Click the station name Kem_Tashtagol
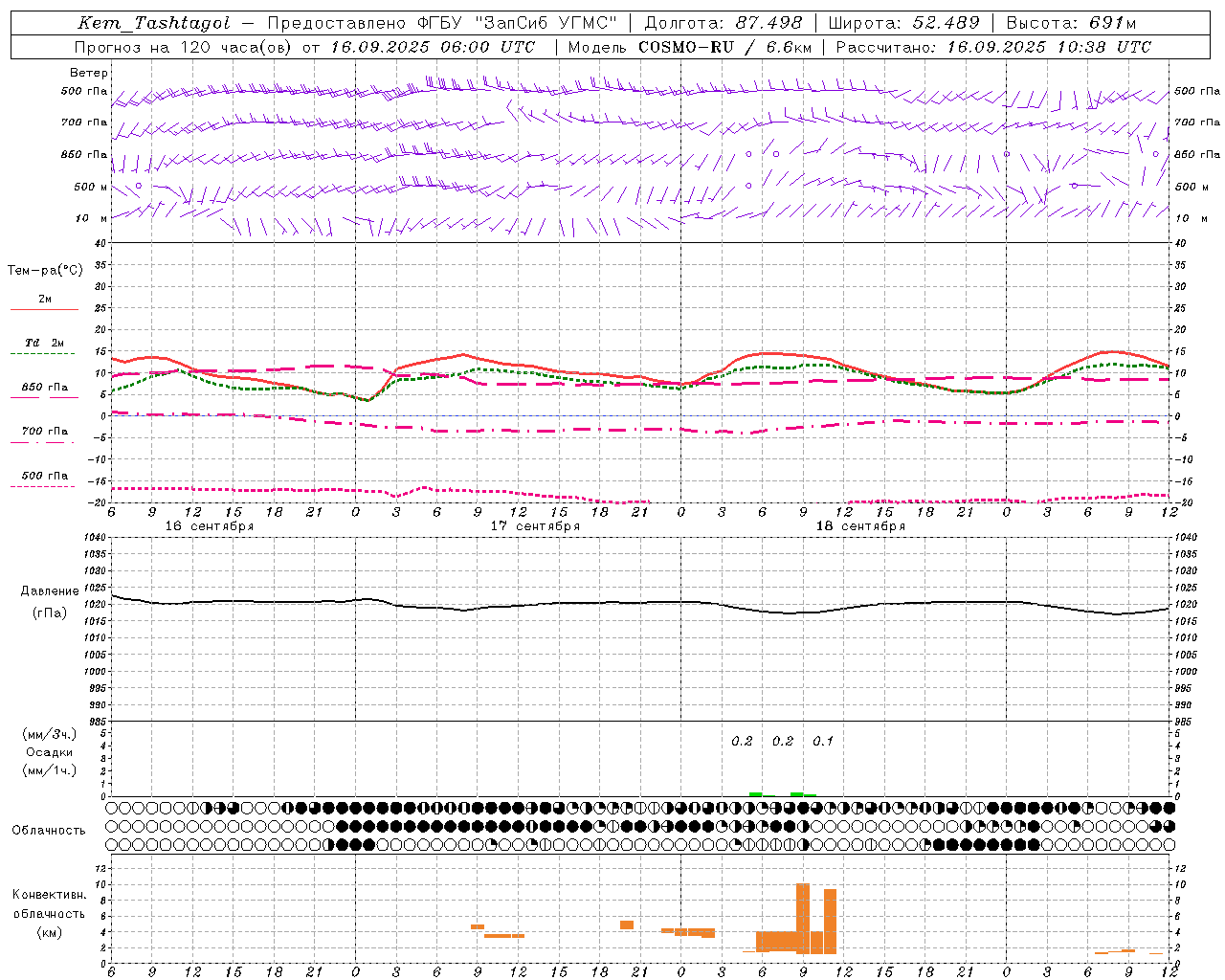Image resolution: width=1225 pixels, height=980 pixels. tap(153, 23)
